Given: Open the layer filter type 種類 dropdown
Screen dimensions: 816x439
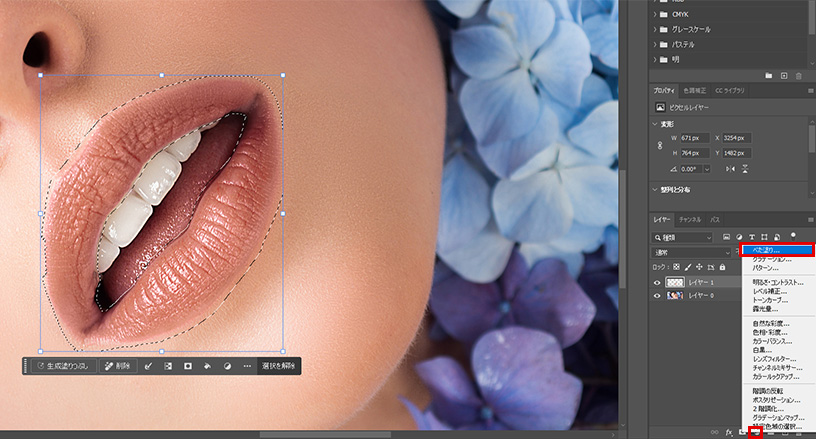Looking at the screenshot, I should point(682,237).
